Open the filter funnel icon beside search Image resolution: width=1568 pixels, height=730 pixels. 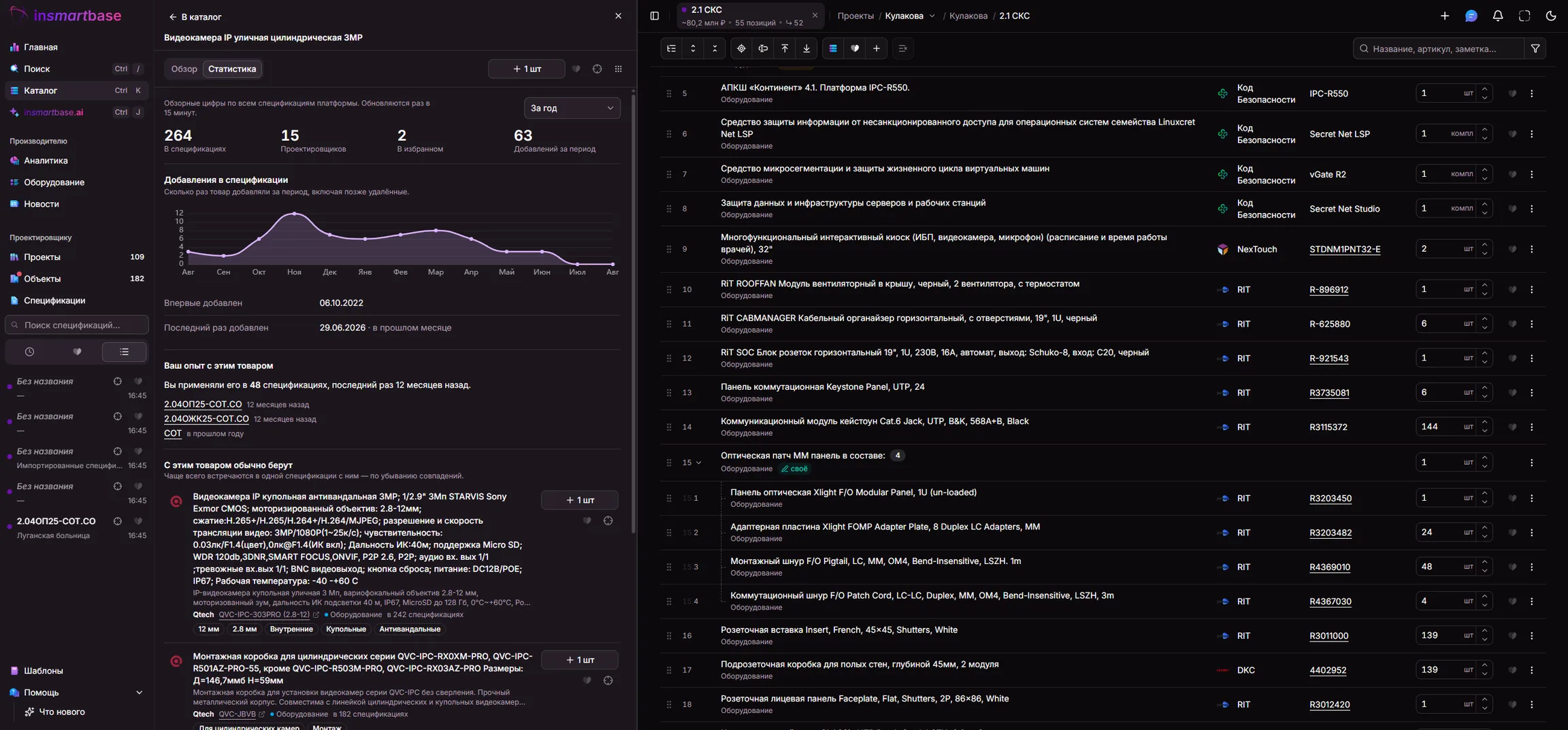click(1535, 48)
